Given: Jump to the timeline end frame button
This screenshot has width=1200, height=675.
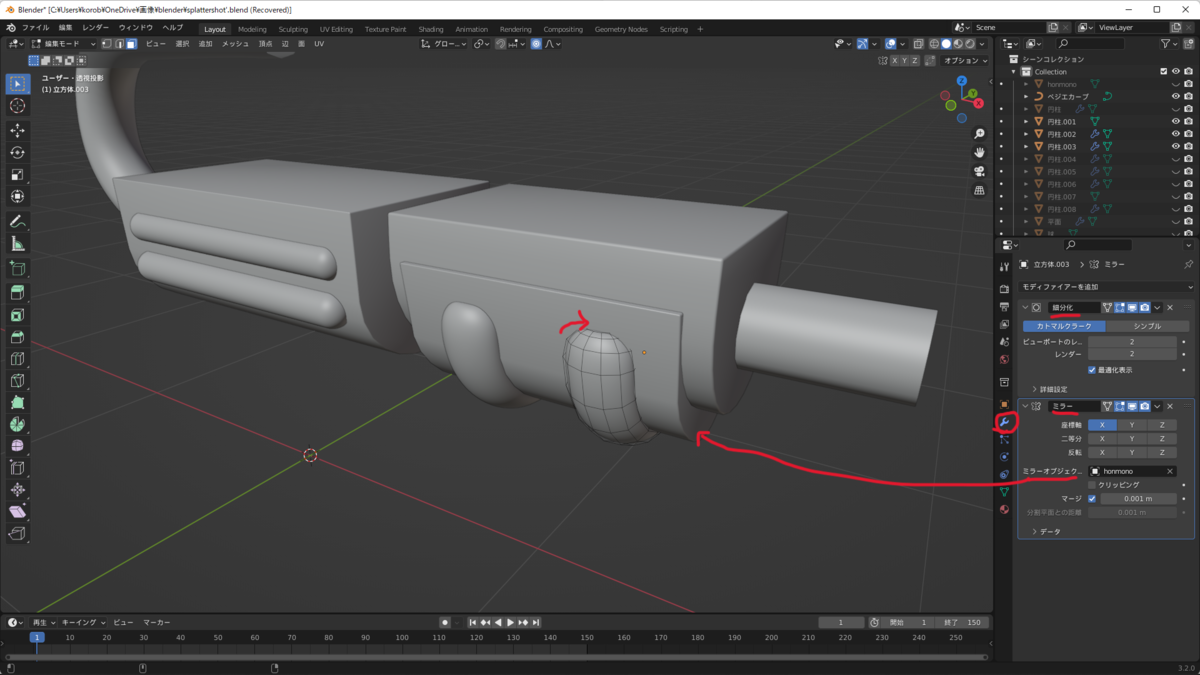Looking at the screenshot, I should pyautogui.click(x=536, y=622).
